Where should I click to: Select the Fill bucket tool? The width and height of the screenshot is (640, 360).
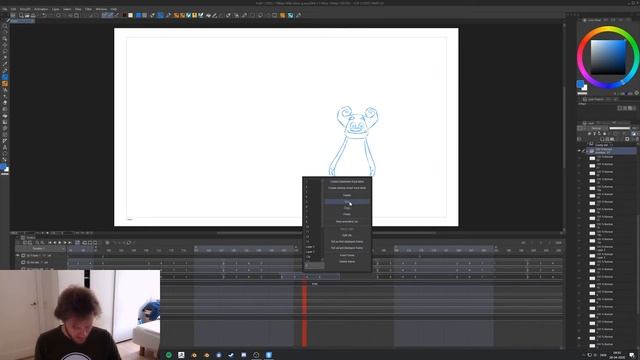pyautogui.click(x=5, y=115)
